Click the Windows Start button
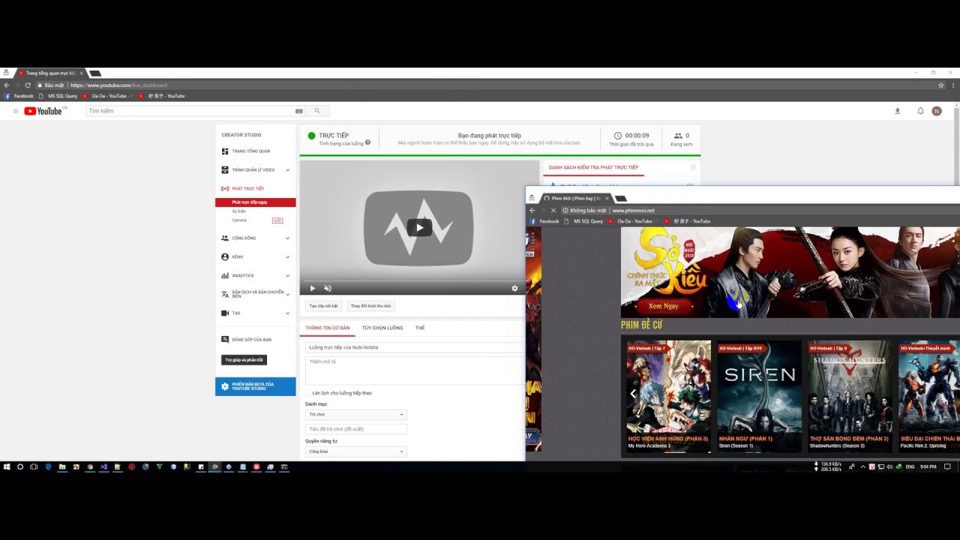 click(7, 467)
